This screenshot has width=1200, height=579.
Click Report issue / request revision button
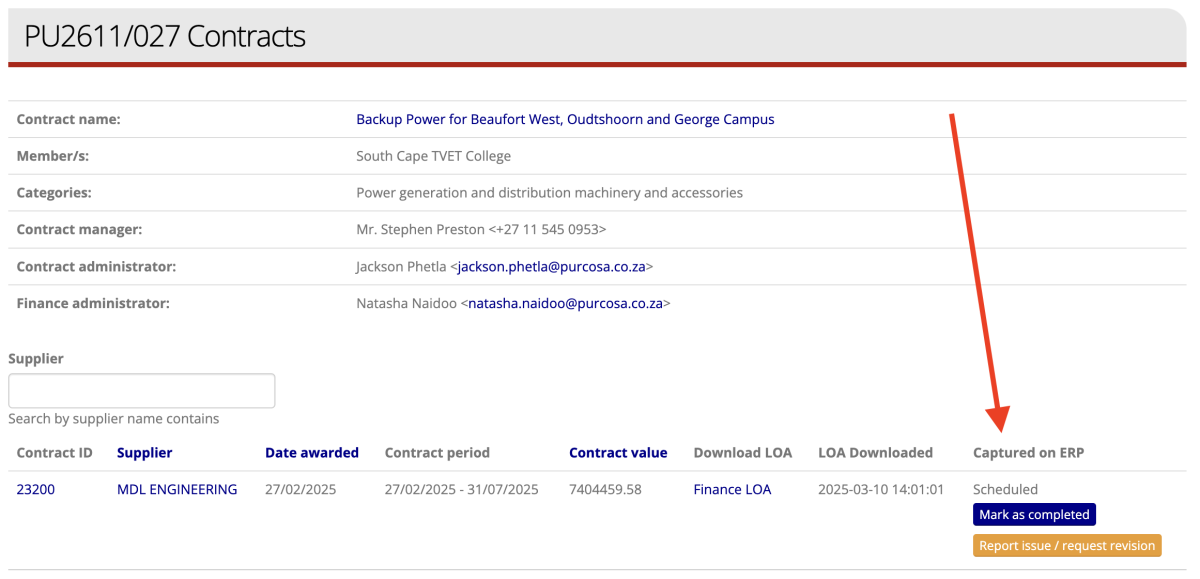pyautogui.click(x=1066, y=546)
